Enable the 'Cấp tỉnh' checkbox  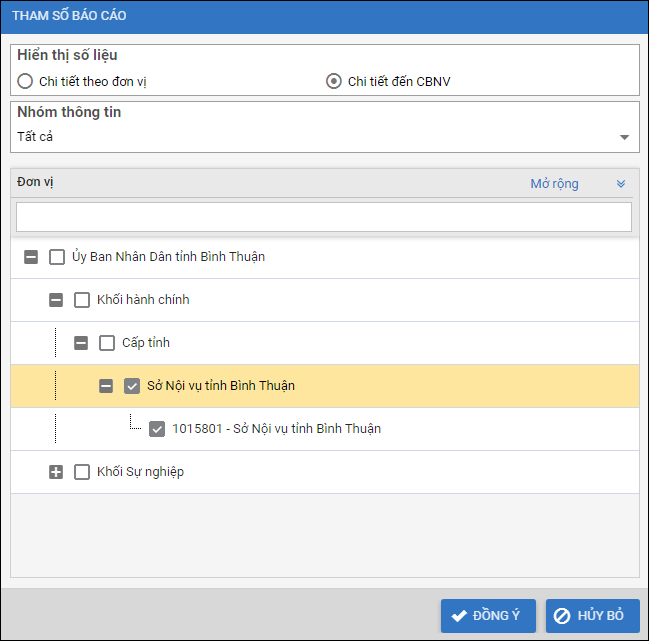pyautogui.click(x=107, y=343)
